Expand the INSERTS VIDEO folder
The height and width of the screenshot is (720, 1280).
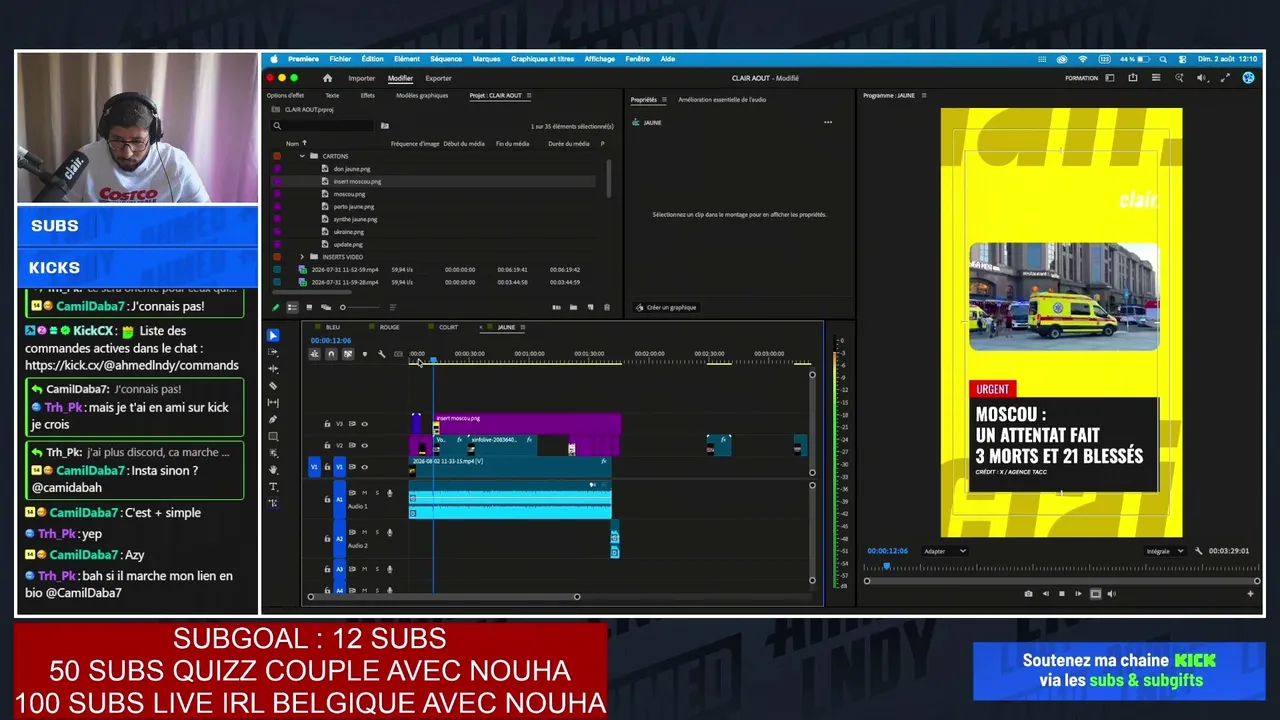pos(302,257)
